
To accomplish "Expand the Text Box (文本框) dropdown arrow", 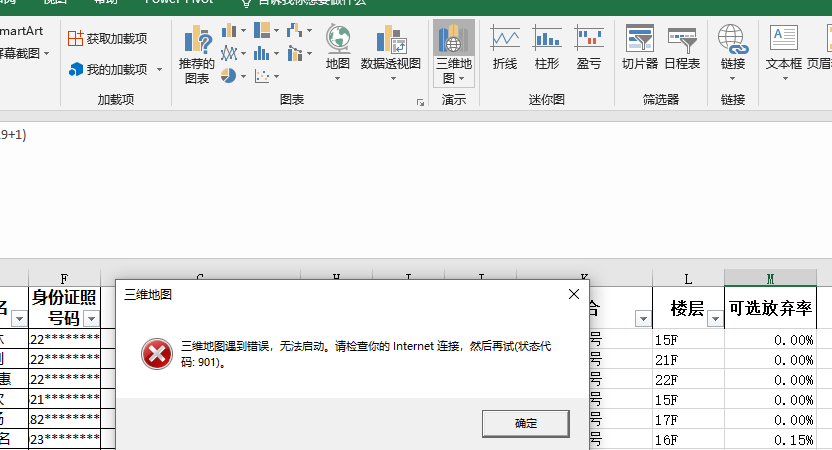I will [x=785, y=79].
